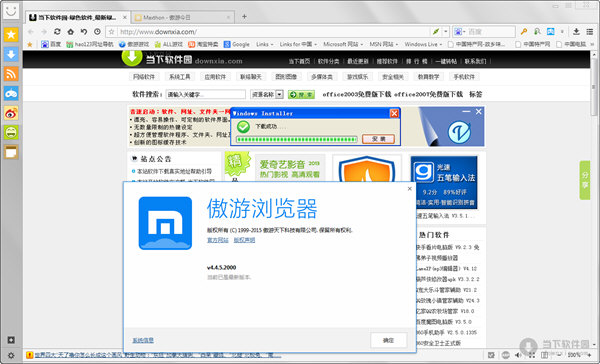The height and width of the screenshot is (364, 600).
Task: Close the about Maxthon dialog
Action: (x=409, y=189)
